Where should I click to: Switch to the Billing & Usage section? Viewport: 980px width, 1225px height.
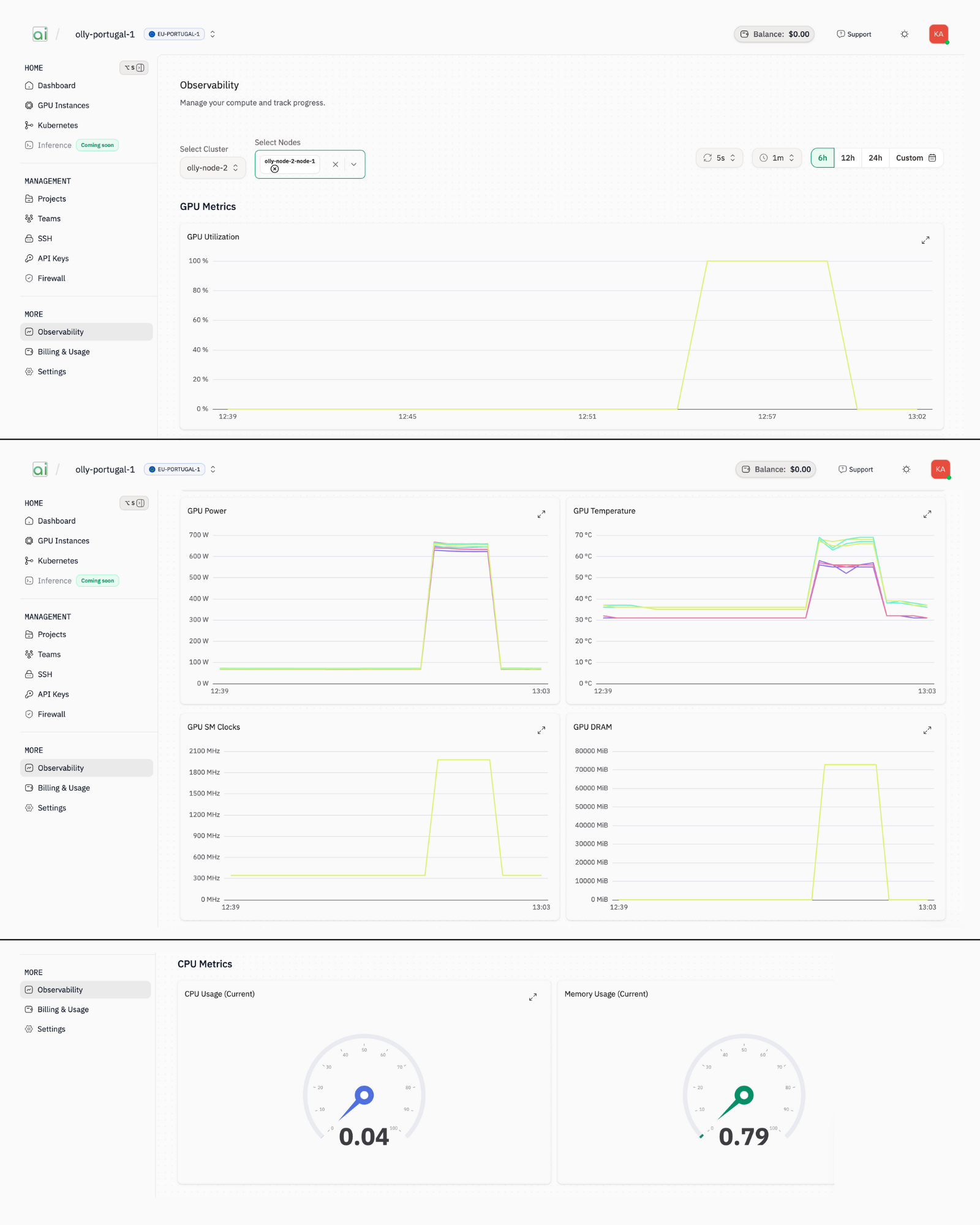[x=63, y=352]
